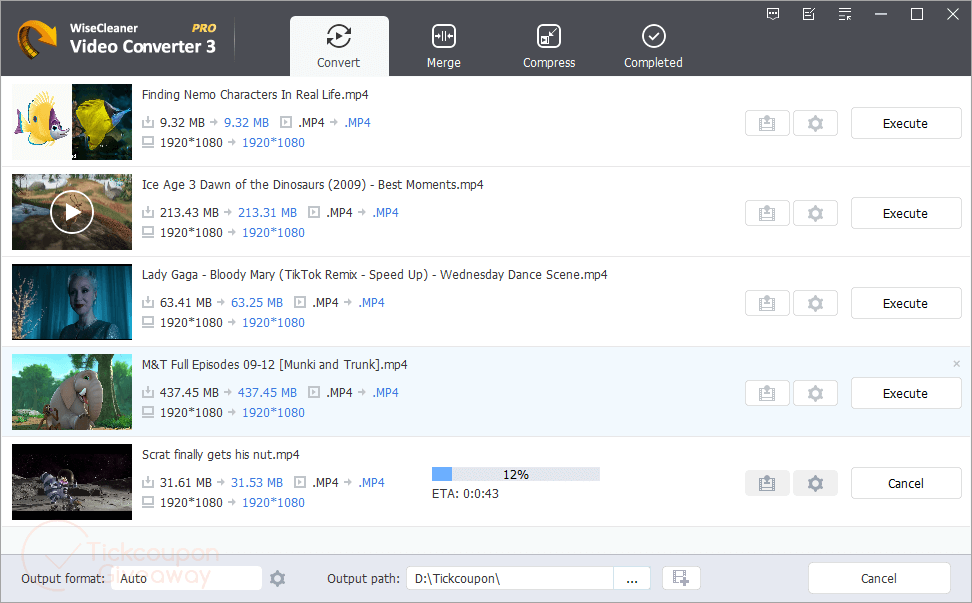
Task: Click the edit clip icon for M&T Full Episodes
Action: click(x=767, y=394)
